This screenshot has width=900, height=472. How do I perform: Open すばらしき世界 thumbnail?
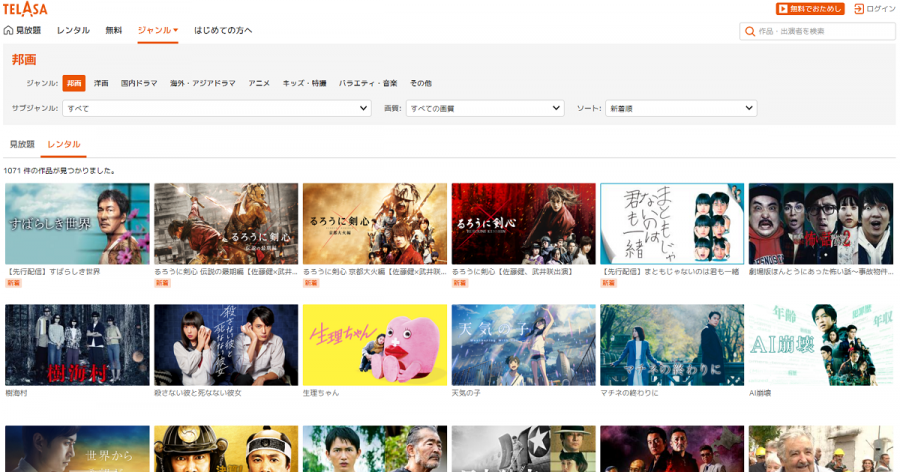(x=77, y=223)
